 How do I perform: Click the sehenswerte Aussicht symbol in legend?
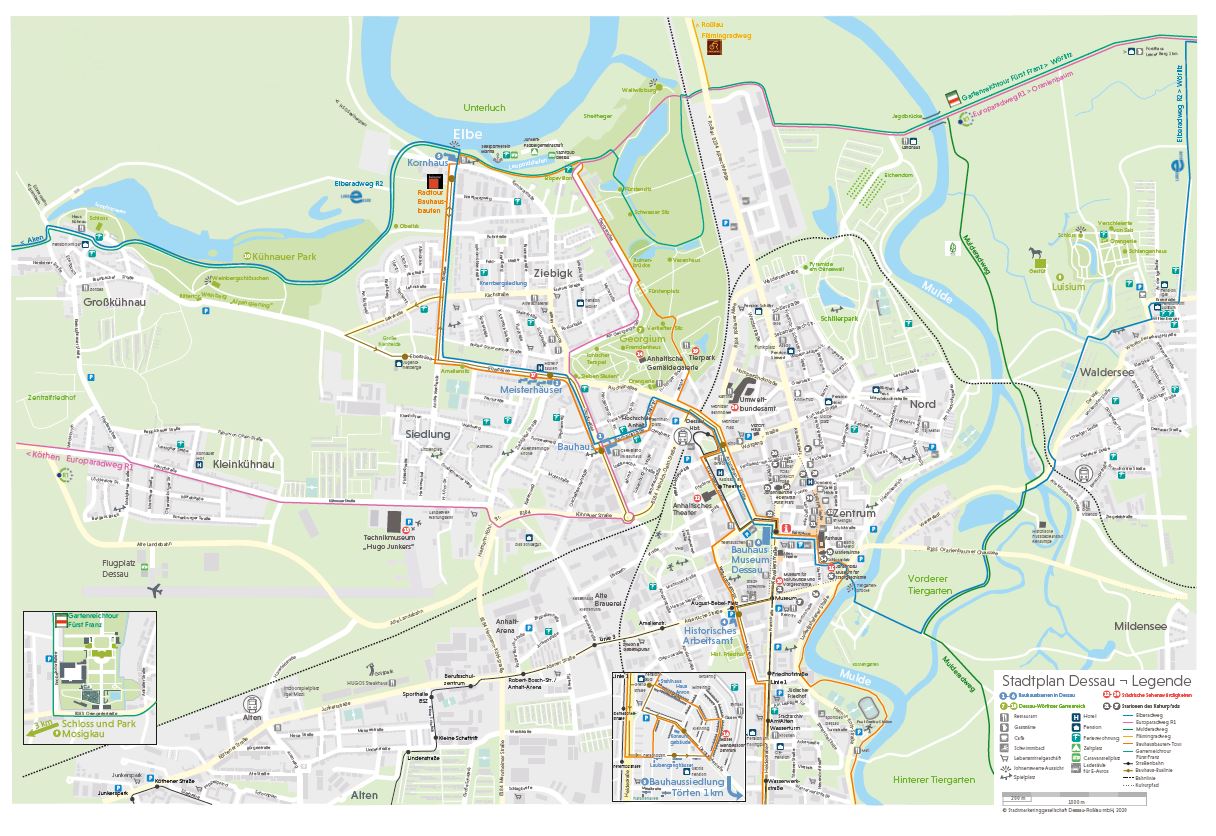1005,768
